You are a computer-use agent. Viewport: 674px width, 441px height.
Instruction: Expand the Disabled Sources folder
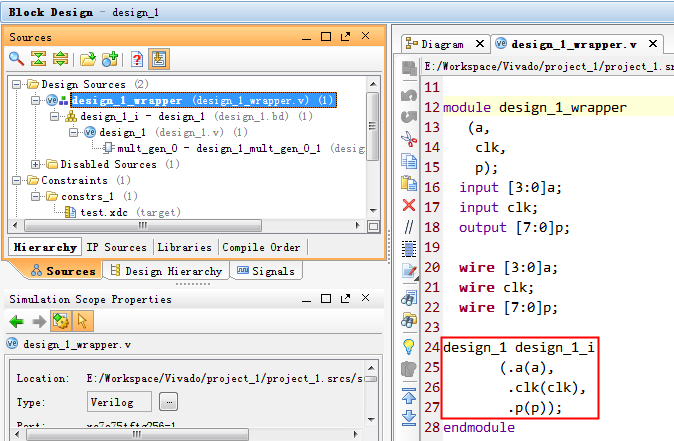click(x=37, y=165)
